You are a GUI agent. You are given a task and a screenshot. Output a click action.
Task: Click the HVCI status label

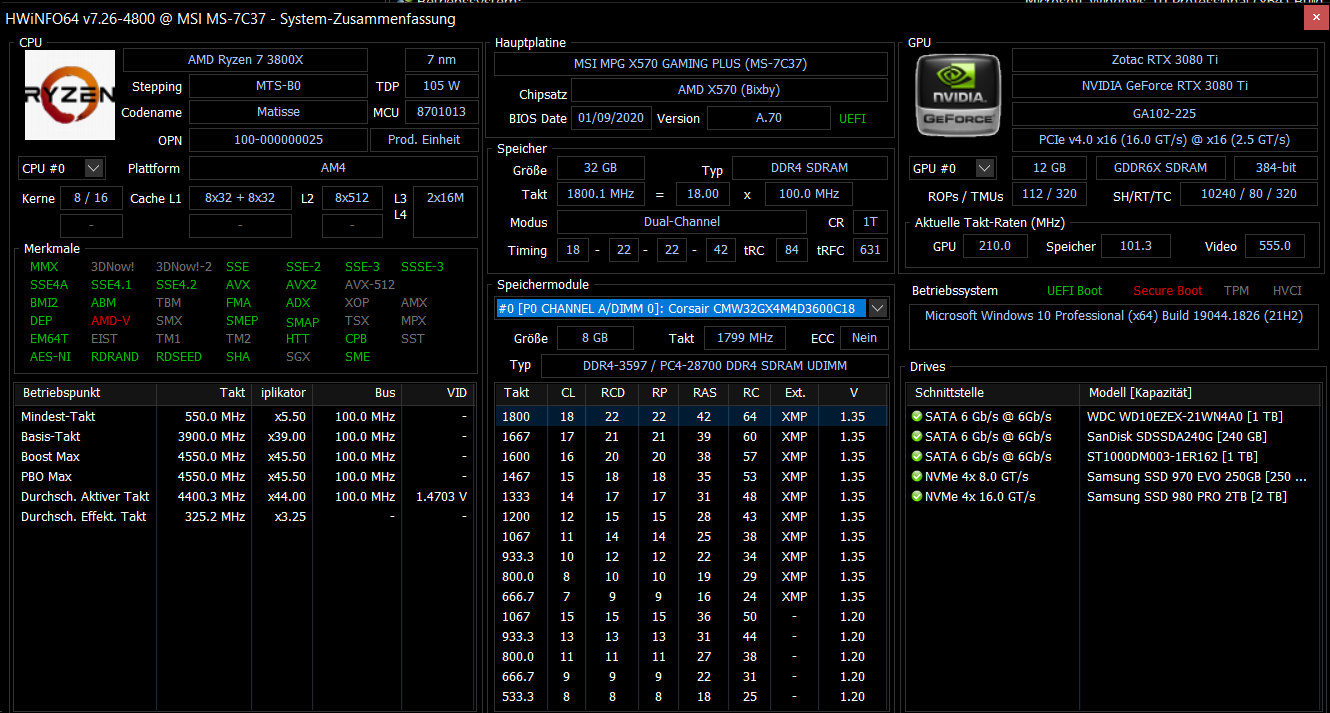[x=1287, y=291]
